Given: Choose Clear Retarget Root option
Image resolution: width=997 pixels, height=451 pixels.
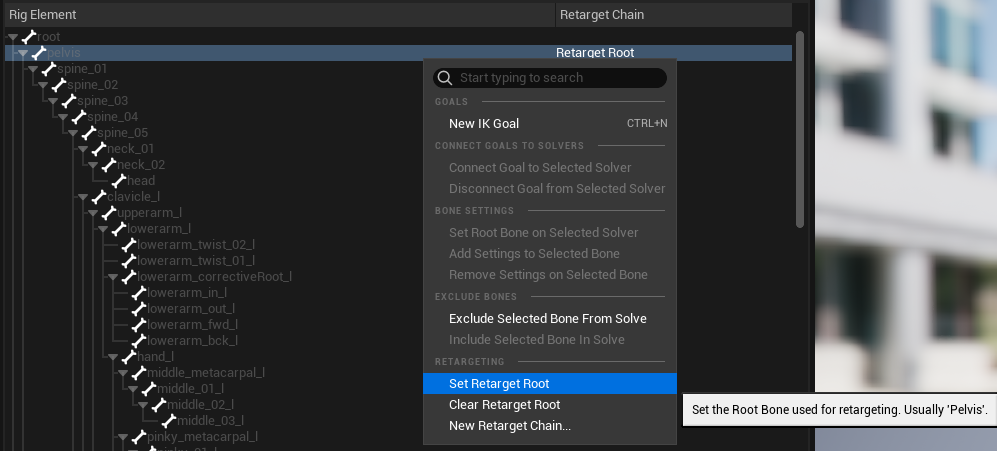Looking at the screenshot, I should [x=504, y=405].
